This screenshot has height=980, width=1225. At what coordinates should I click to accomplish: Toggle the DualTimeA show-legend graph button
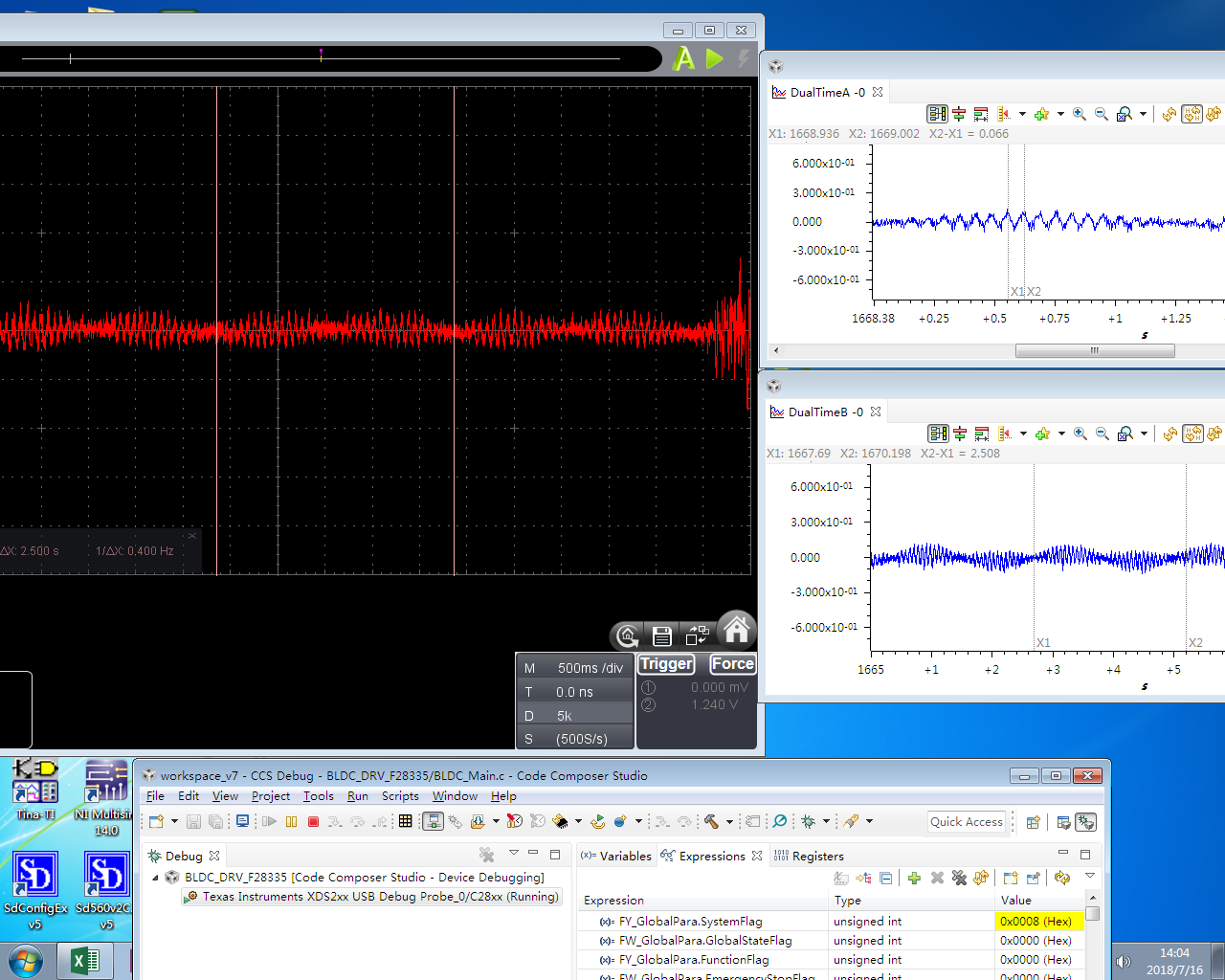[x=937, y=114]
